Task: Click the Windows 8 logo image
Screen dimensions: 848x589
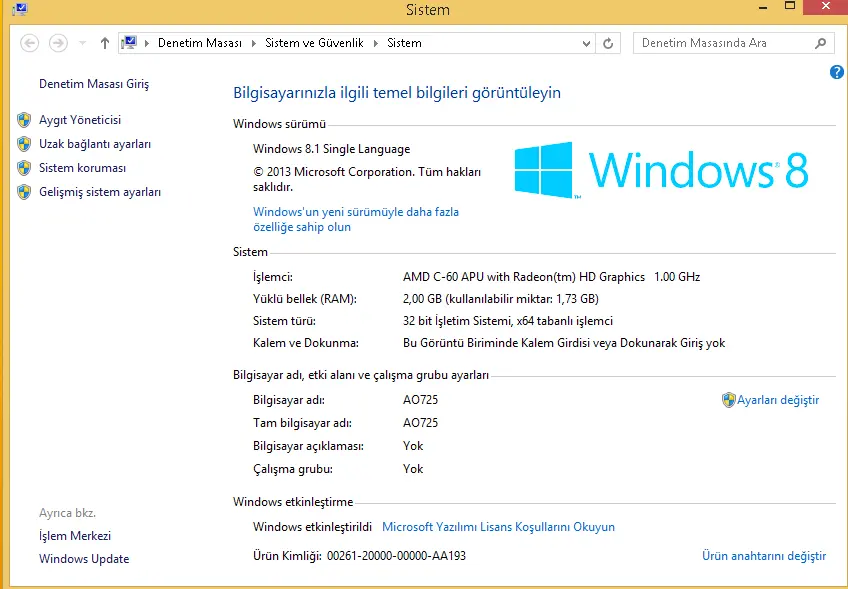Action: click(661, 170)
